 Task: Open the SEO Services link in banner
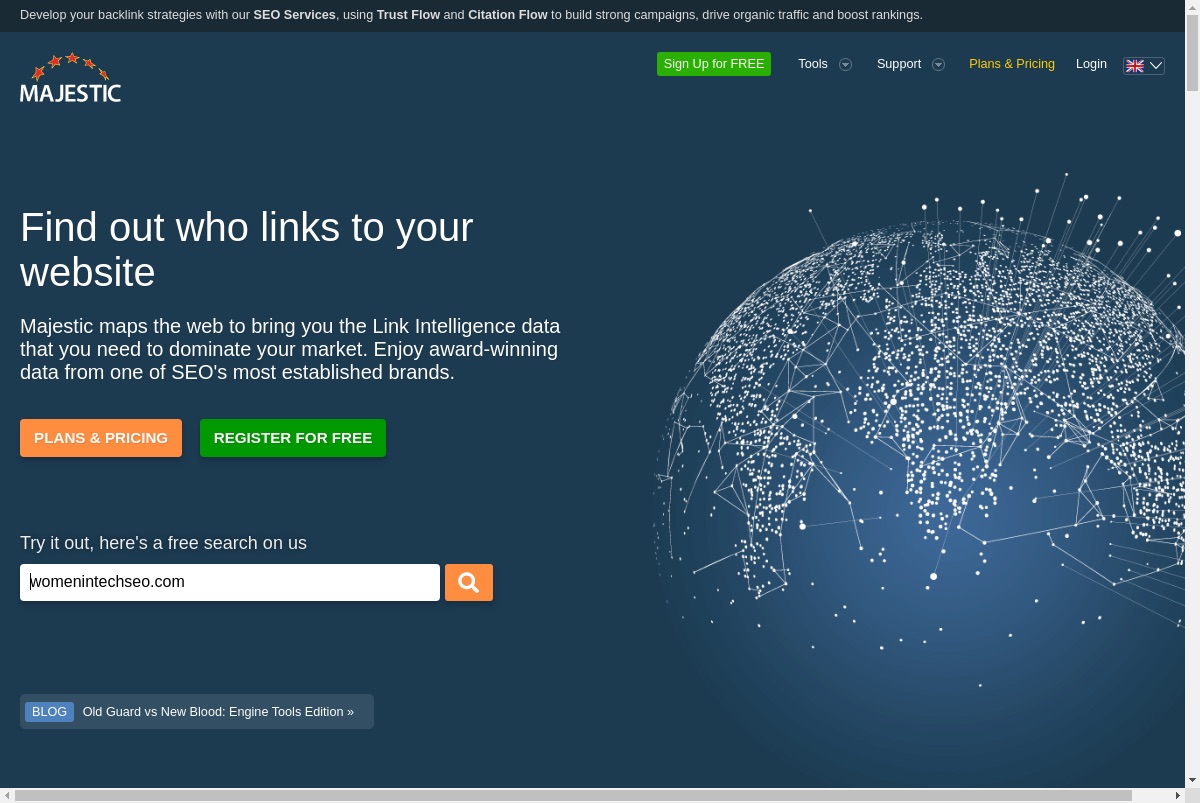click(294, 15)
